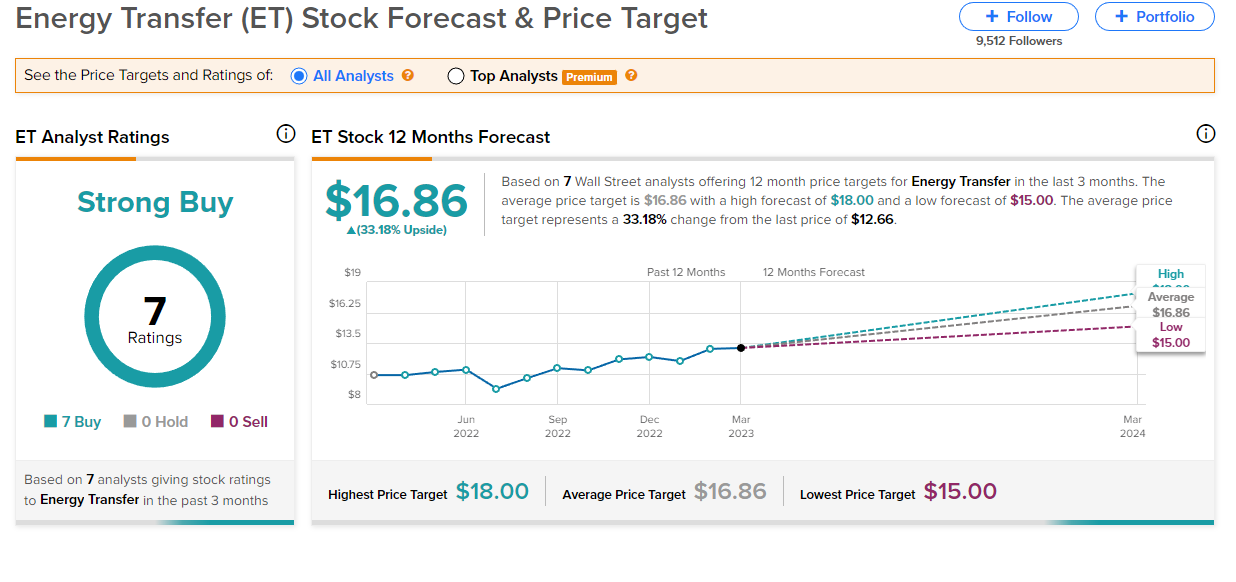Click help icon beside Top Analysts Premium
The height and width of the screenshot is (582, 1236).
[631, 75]
